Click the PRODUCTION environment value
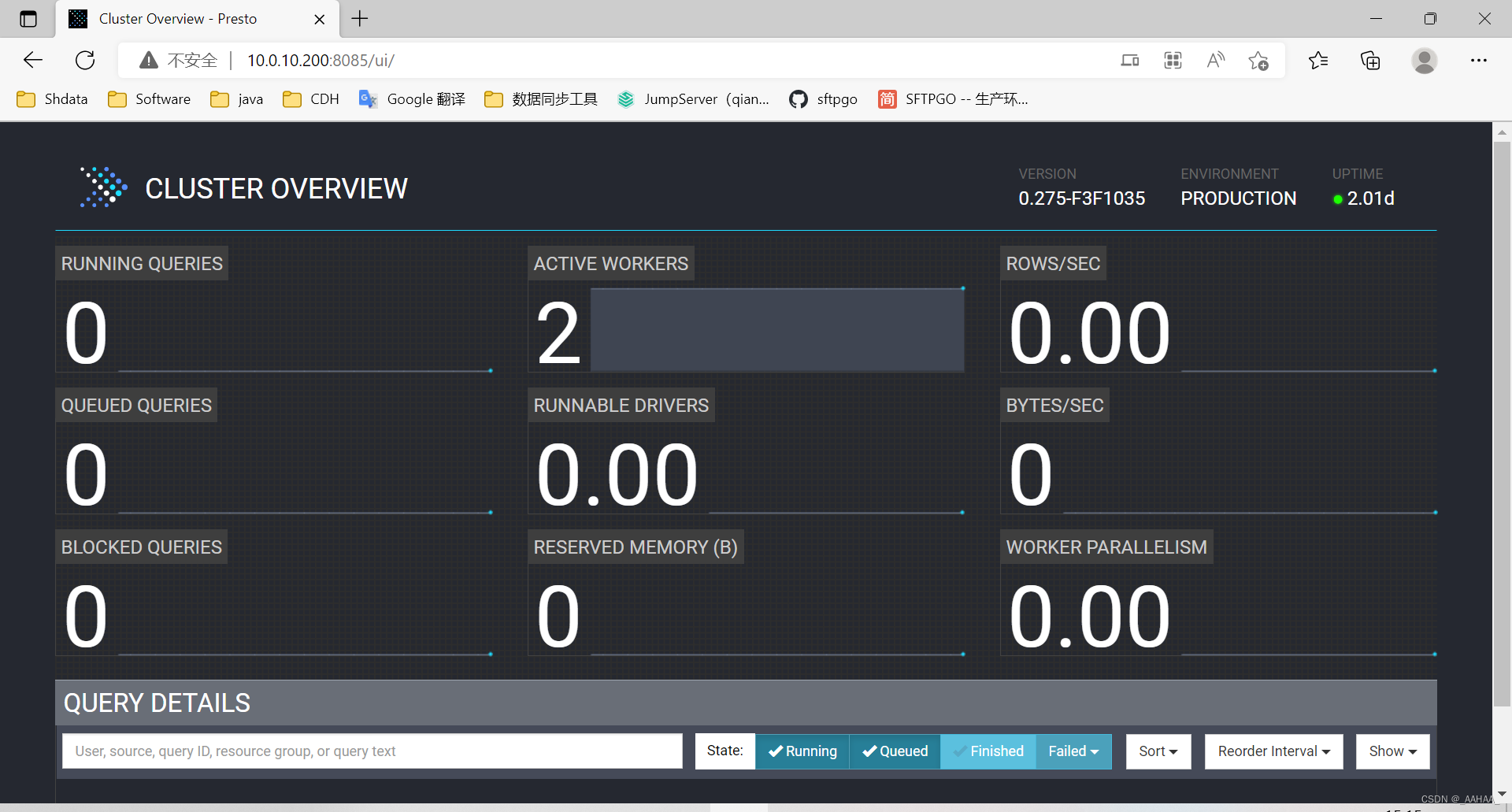This screenshot has height=812, width=1512. click(1239, 198)
